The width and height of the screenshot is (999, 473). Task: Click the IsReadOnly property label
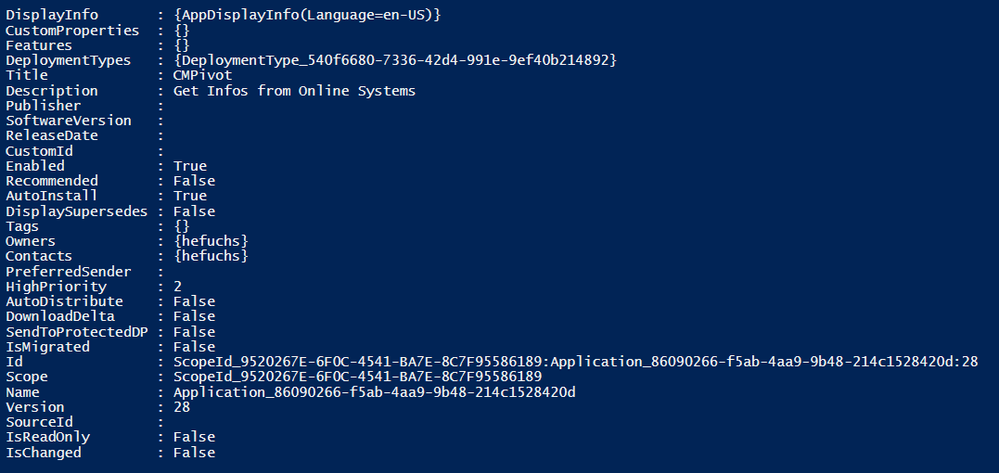point(48,437)
